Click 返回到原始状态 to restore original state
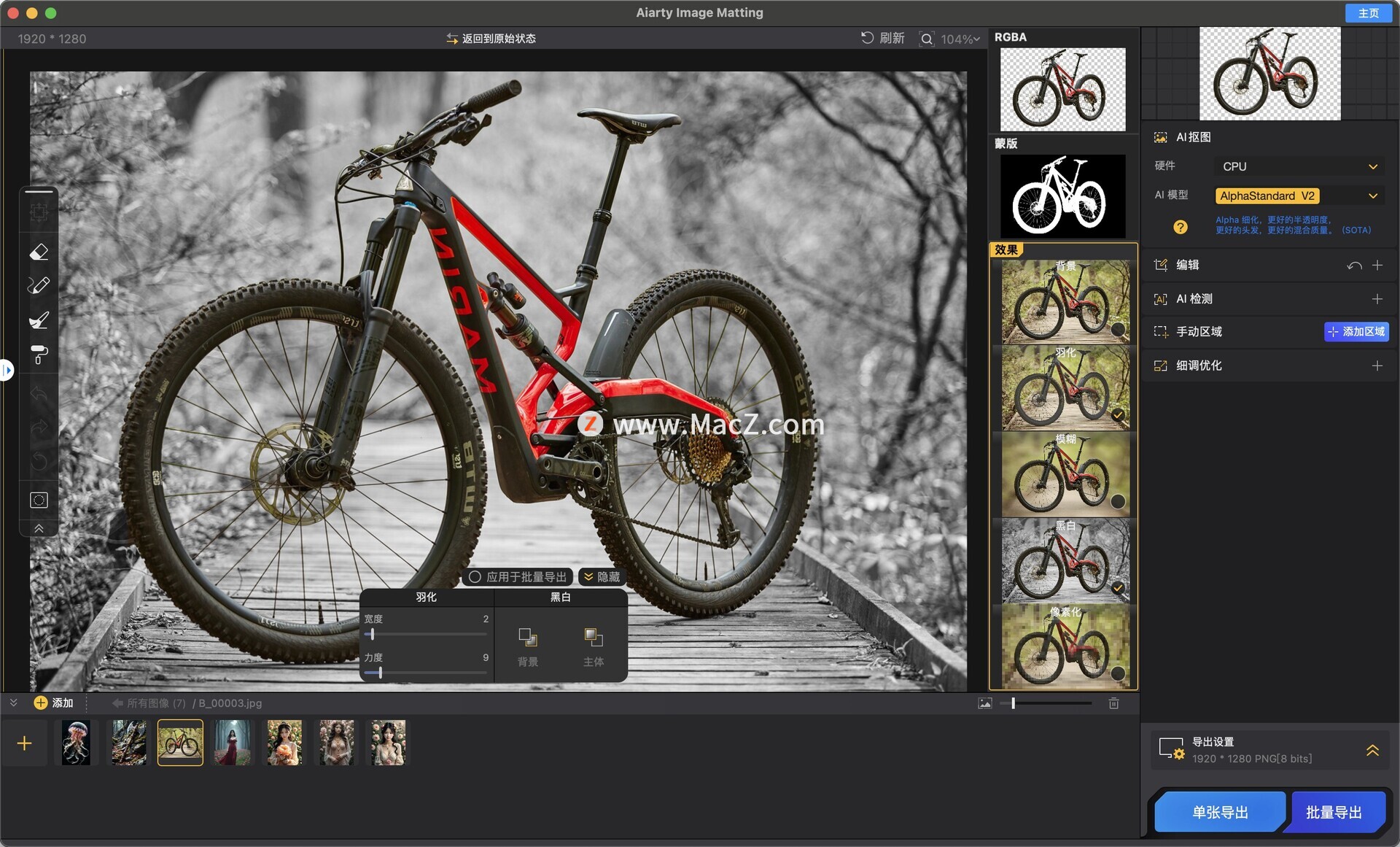1400x847 pixels. [x=491, y=38]
